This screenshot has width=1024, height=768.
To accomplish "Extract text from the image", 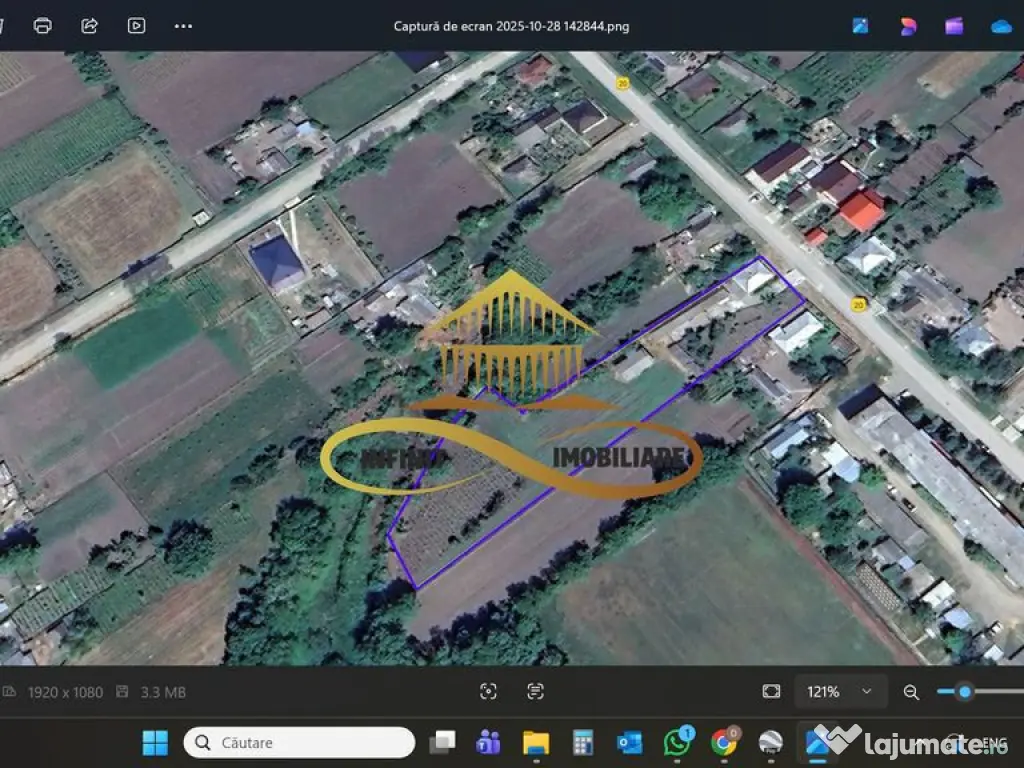I will click(x=535, y=691).
